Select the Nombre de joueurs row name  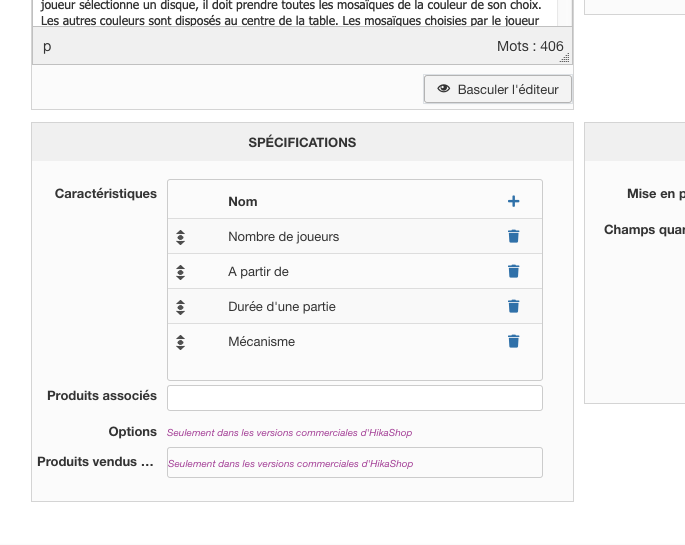coord(283,237)
